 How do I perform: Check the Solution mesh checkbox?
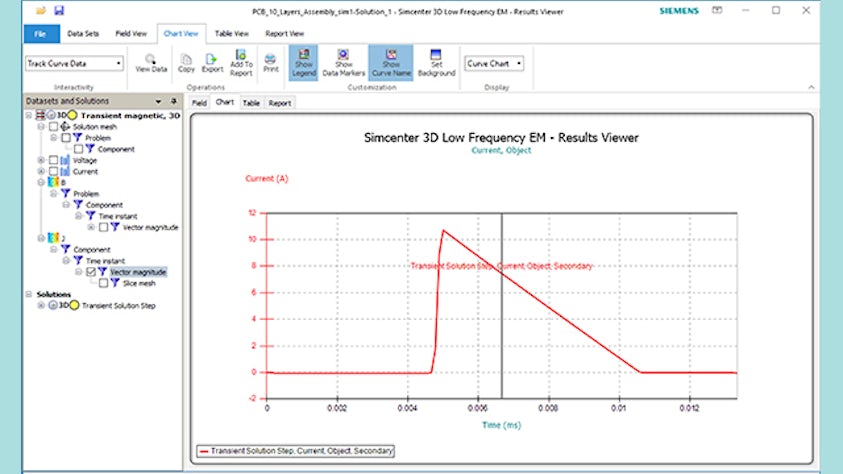[53, 127]
